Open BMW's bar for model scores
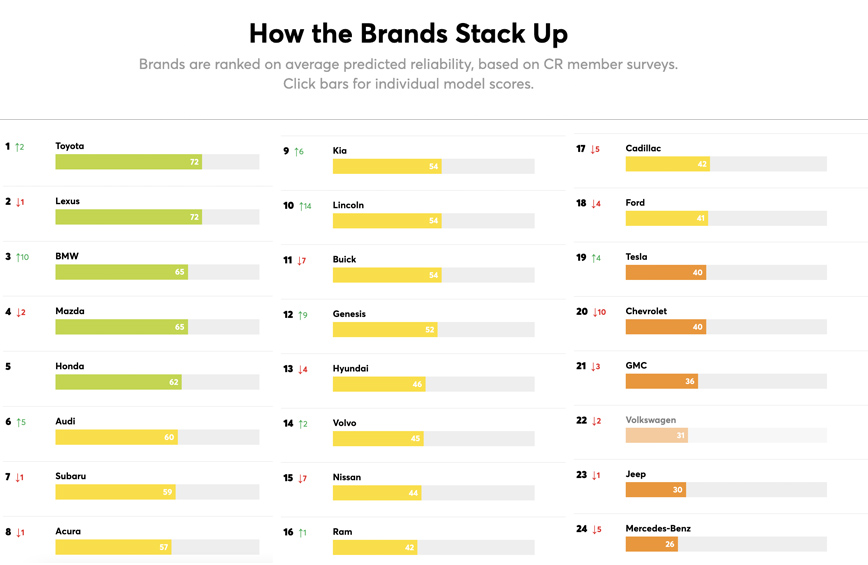 tap(121, 272)
